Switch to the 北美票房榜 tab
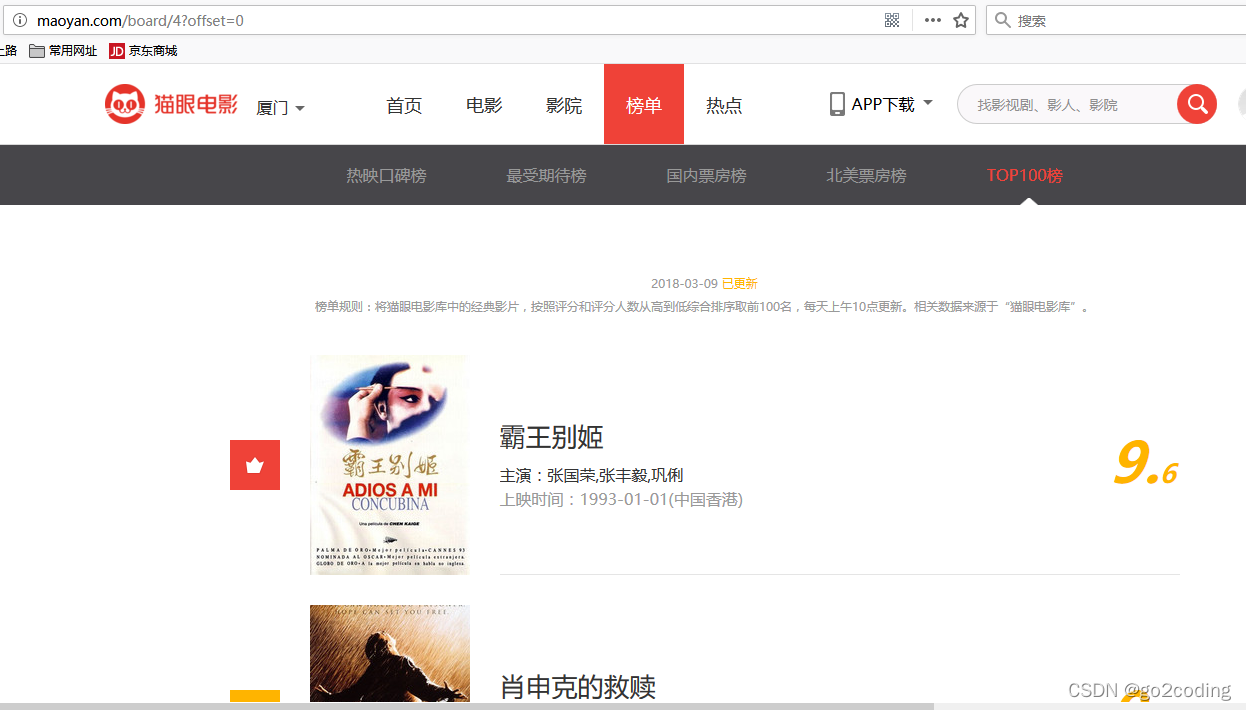Viewport: 1246px width, 710px height. 866,176
